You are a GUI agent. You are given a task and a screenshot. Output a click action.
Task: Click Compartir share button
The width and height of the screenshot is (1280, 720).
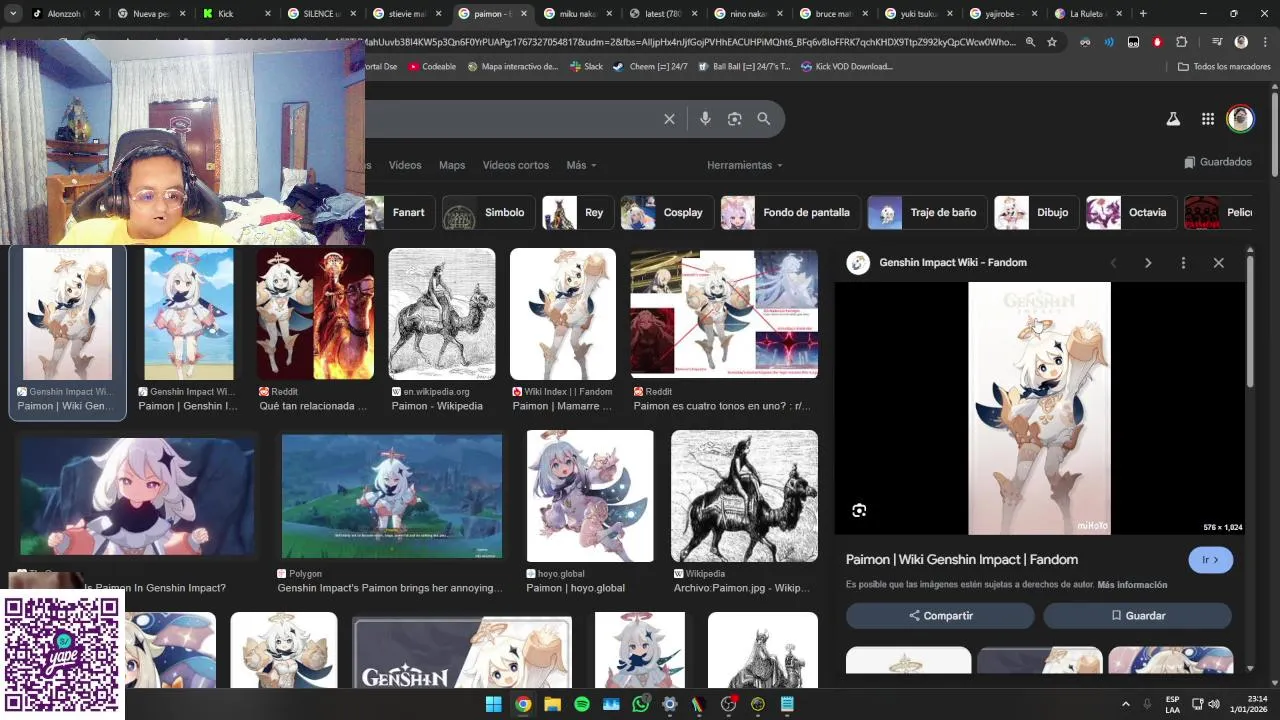click(x=940, y=616)
